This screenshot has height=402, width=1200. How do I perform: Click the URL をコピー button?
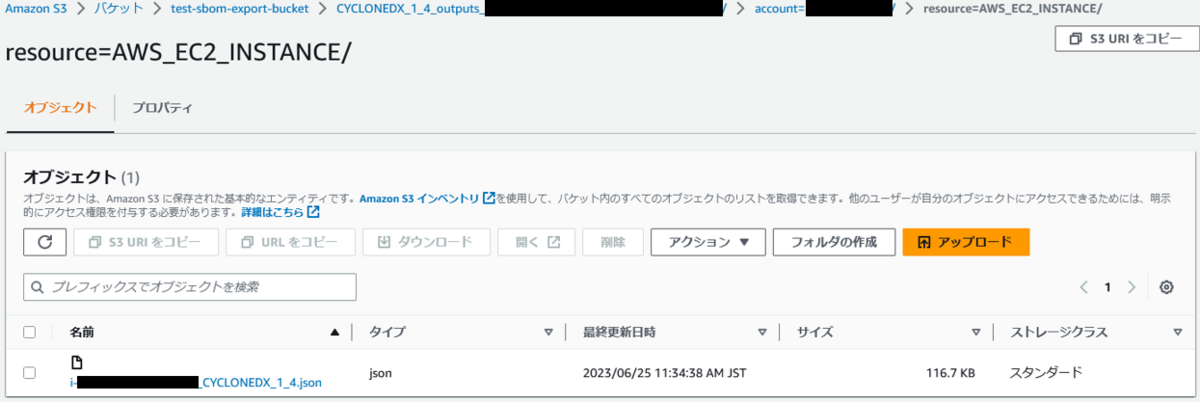point(290,242)
